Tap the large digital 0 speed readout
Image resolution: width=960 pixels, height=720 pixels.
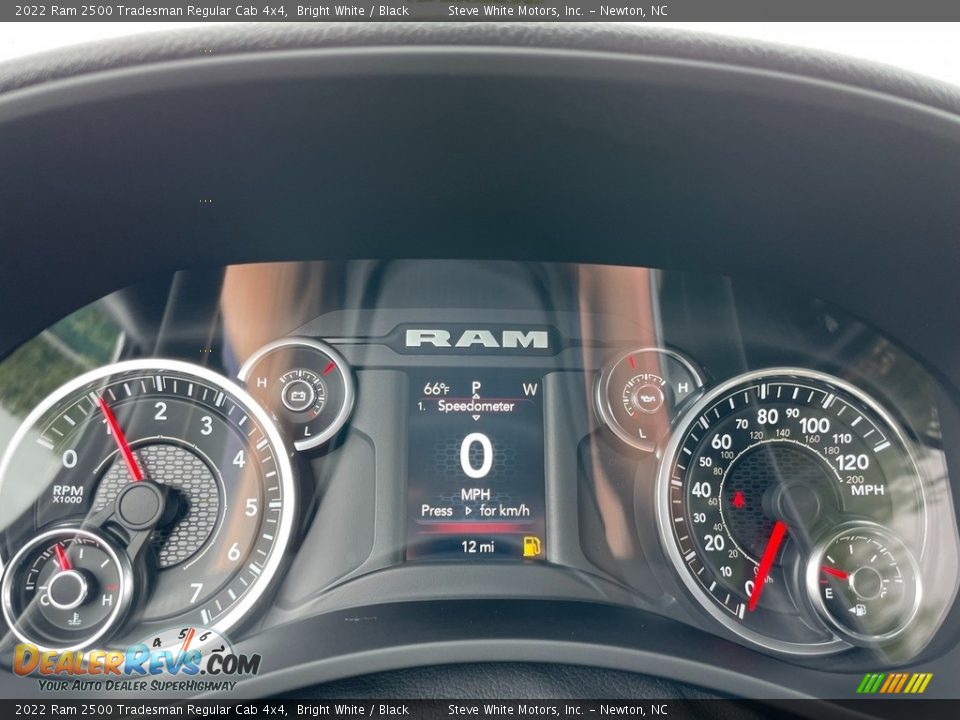(x=476, y=456)
